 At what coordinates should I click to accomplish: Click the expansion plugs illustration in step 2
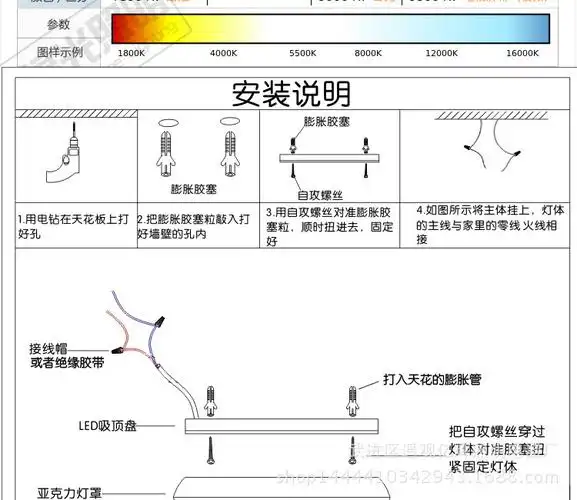[198, 147]
